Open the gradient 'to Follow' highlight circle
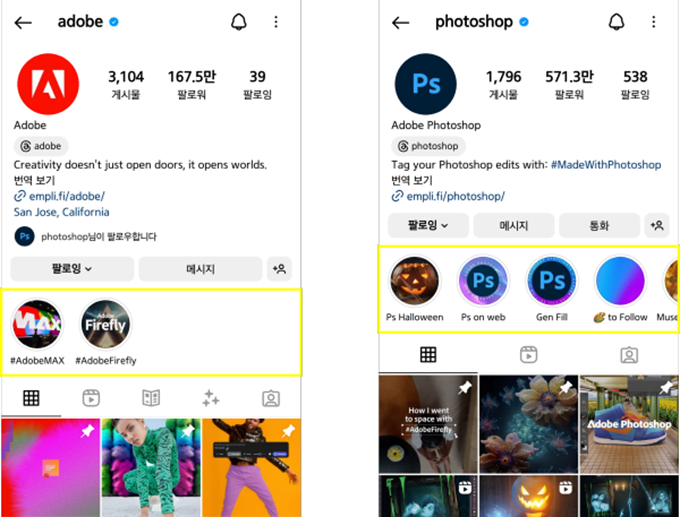 click(621, 281)
